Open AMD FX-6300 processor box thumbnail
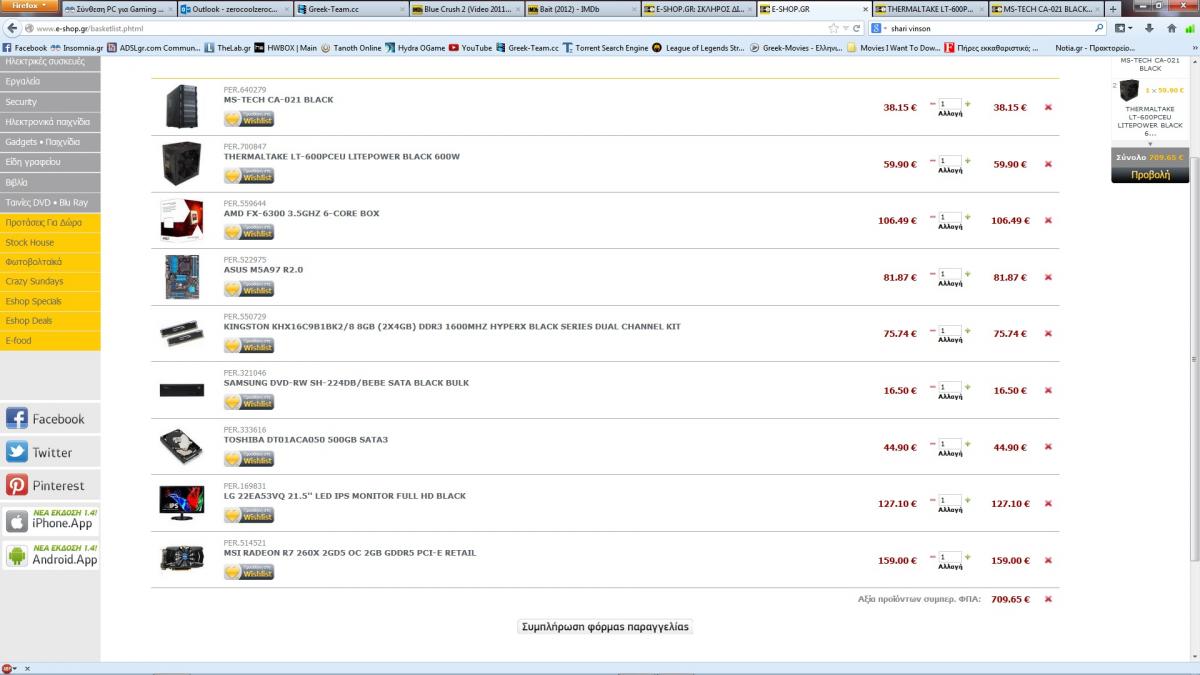Image resolution: width=1200 pixels, height=675 pixels. tap(182, 219)
